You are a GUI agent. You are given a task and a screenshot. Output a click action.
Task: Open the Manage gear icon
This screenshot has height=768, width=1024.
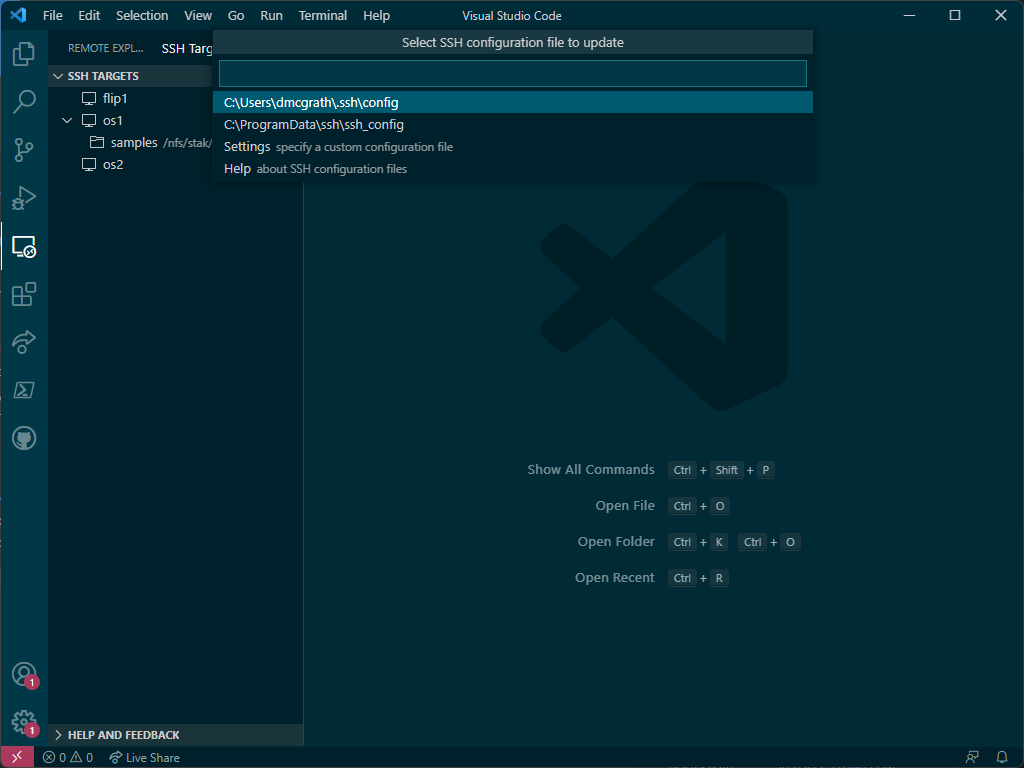tap(24, 723)
